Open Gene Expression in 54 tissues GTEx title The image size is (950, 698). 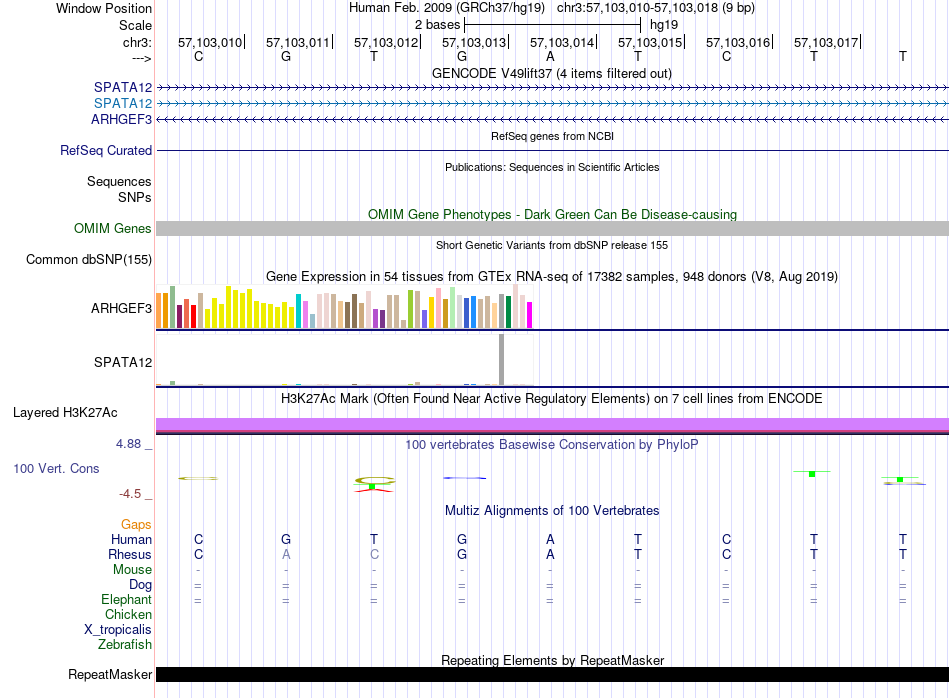pos(551,276)
